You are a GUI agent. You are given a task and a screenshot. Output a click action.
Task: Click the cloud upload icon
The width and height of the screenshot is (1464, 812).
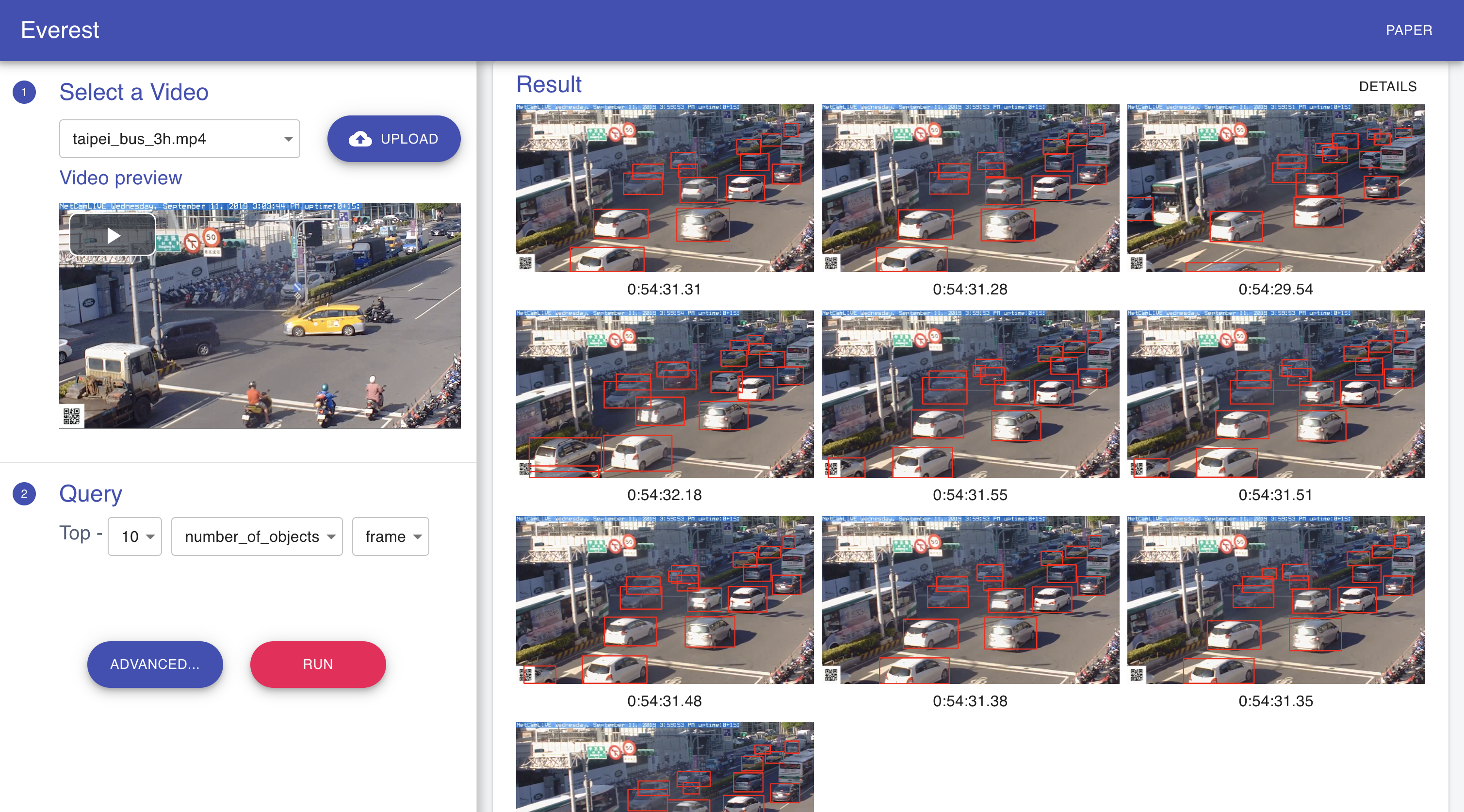click(x=360, y=139)
